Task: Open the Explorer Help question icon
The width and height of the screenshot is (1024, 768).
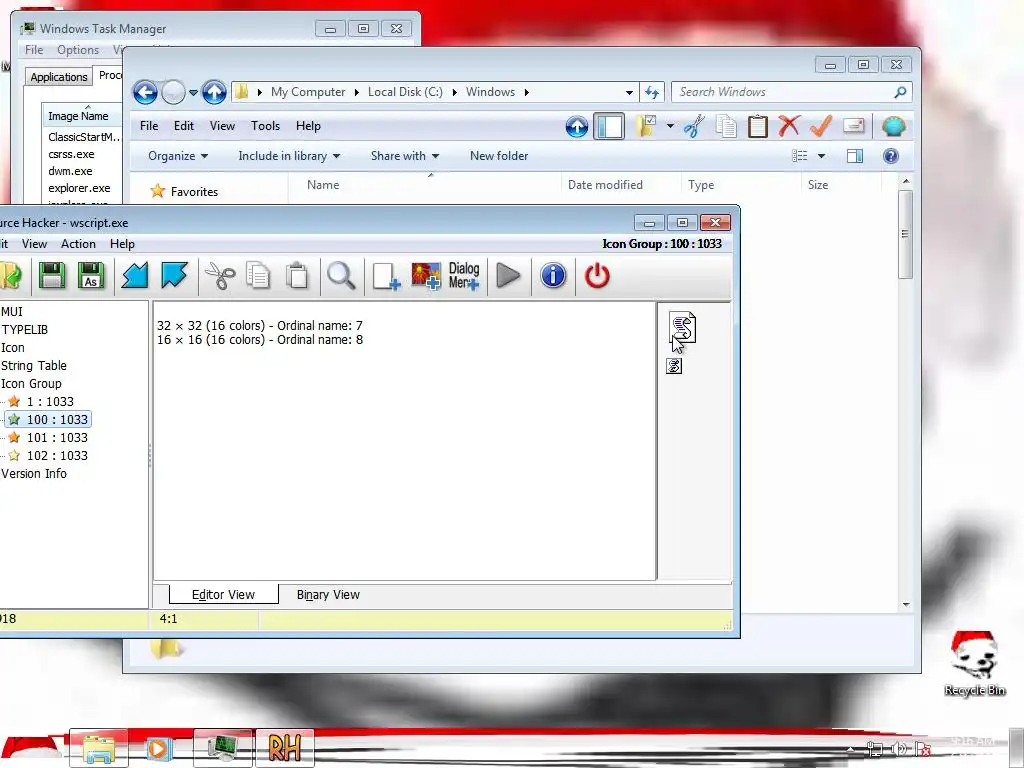Action: [x=891, y=155]
